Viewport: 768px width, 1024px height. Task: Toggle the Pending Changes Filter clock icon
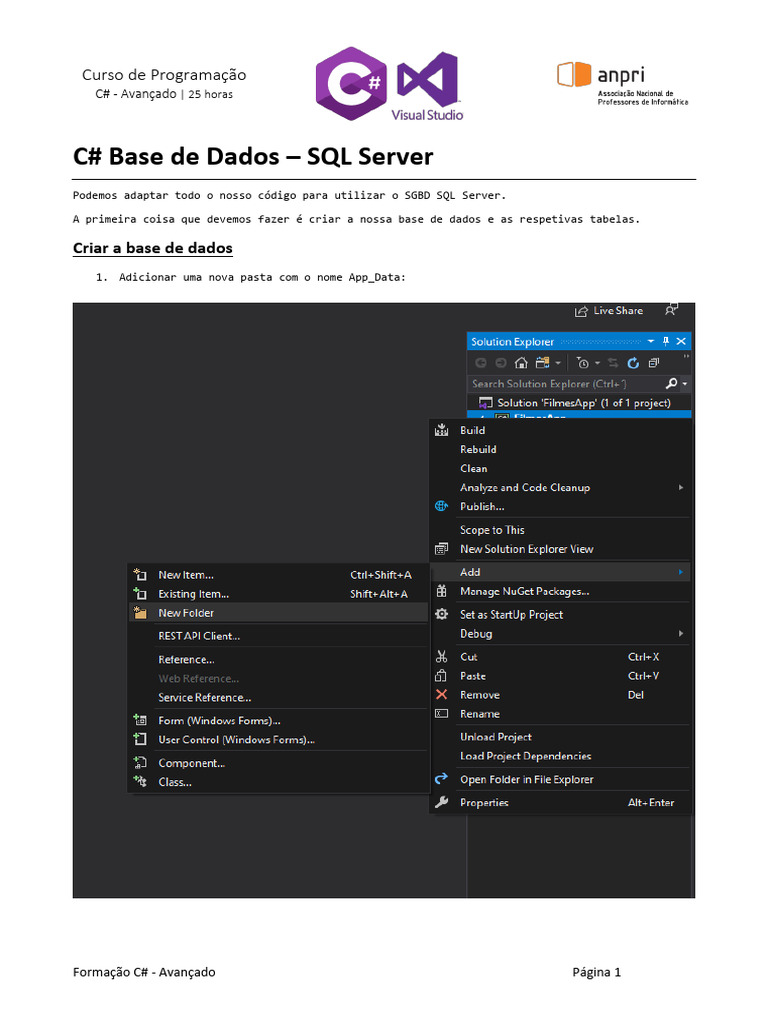click(583, 363)
